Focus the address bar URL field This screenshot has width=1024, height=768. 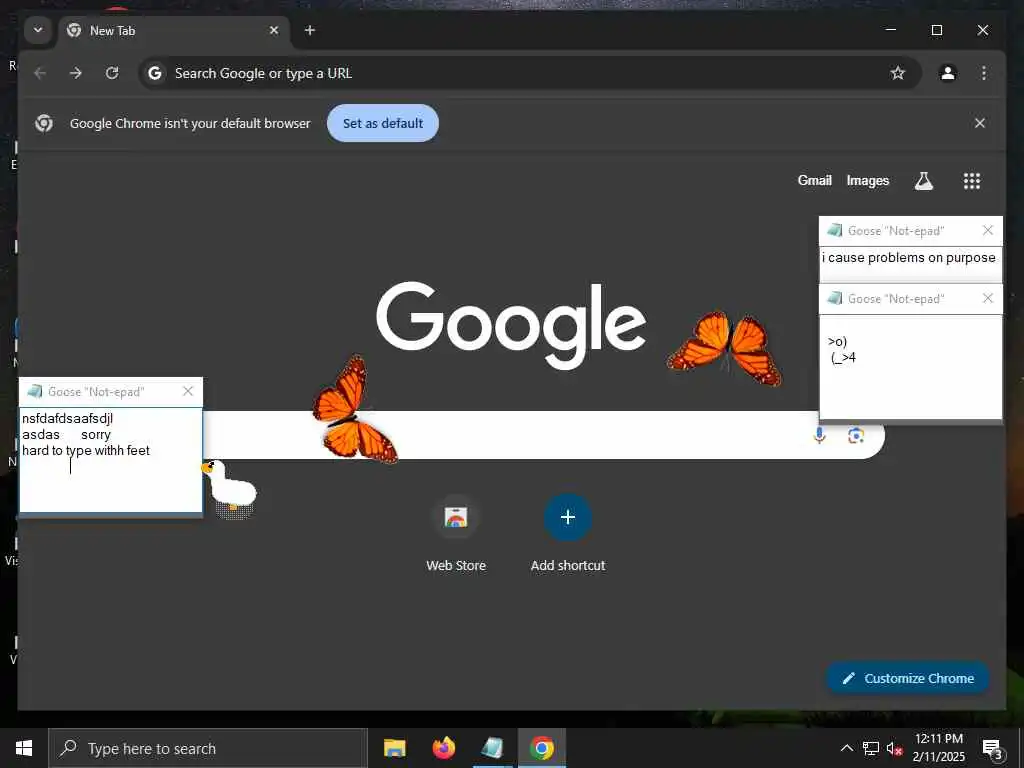(x=529, y=73)
